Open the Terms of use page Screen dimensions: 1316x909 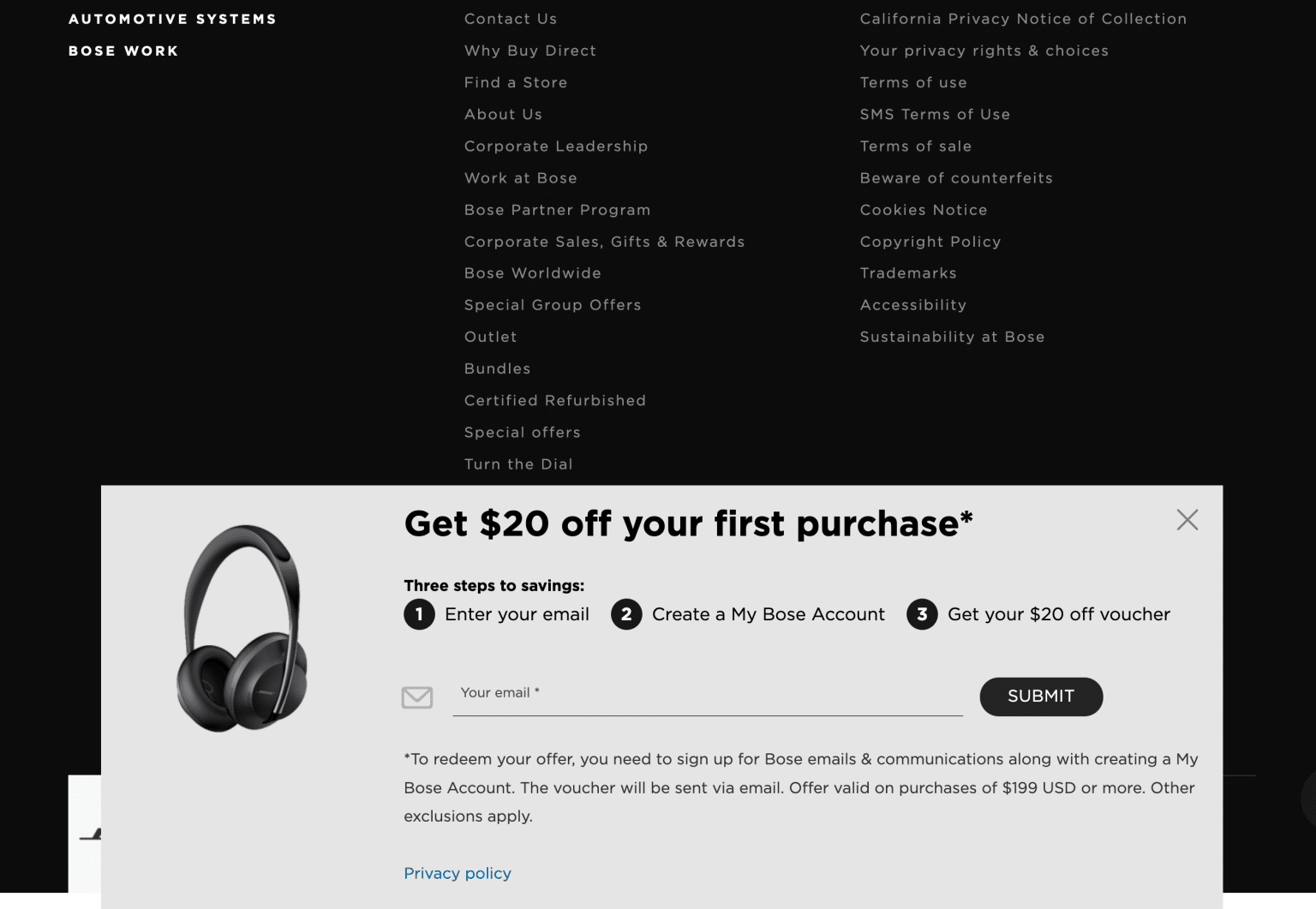pos(913,82)
